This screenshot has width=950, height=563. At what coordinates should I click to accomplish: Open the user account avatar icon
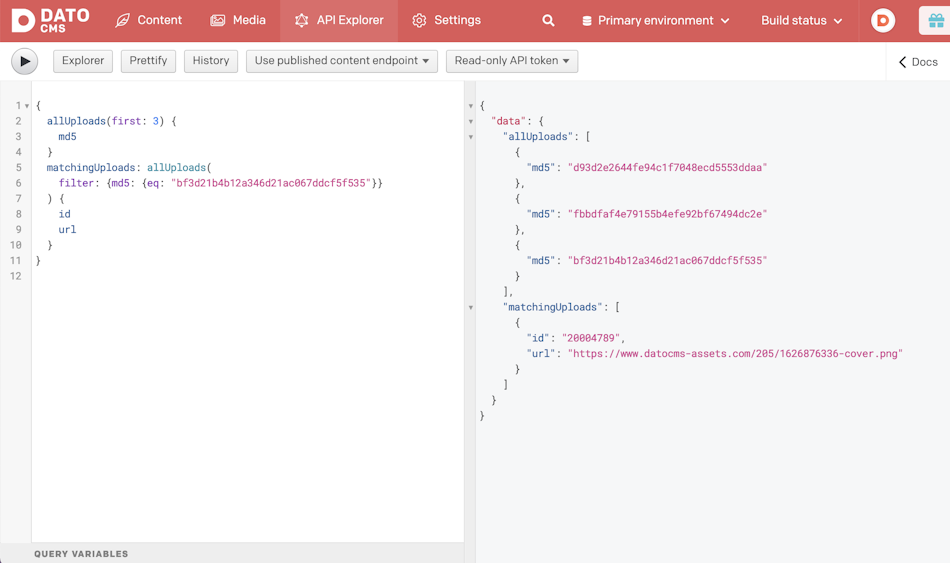(x=883, y=21)
